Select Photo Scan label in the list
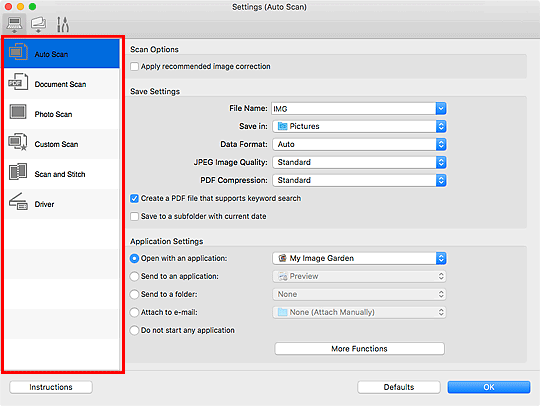The image size is (540, 406). (53, 114)
